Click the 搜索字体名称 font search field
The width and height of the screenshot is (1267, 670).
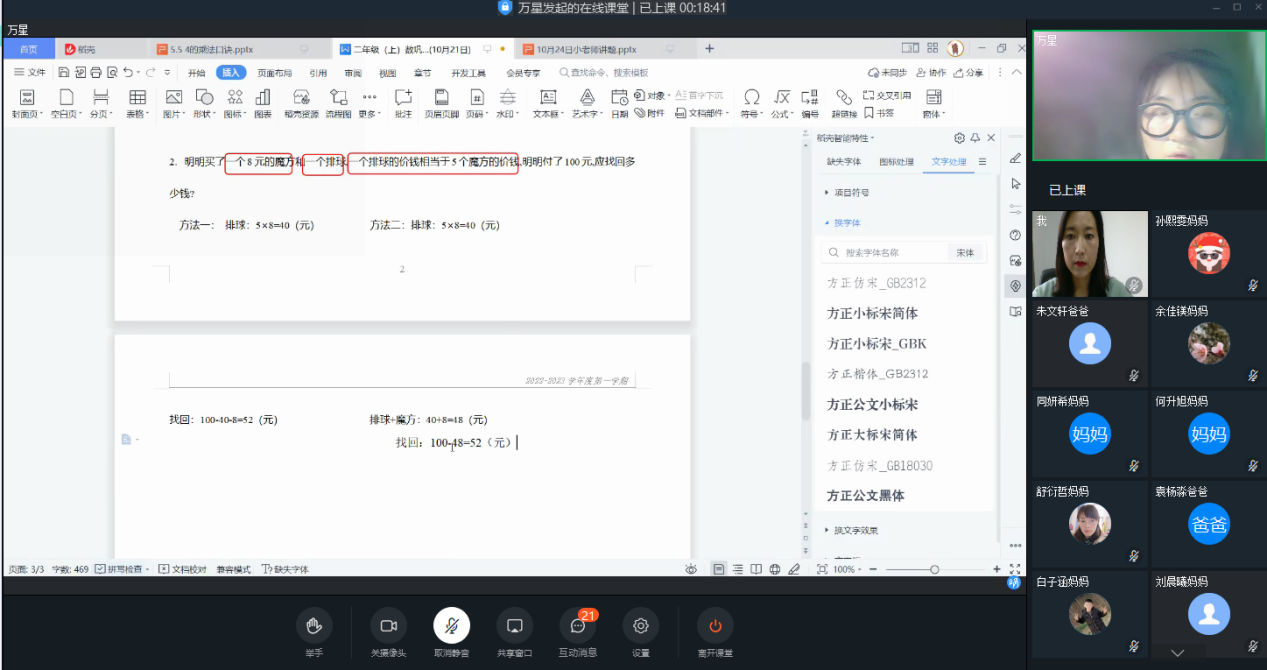click(884, 253)
